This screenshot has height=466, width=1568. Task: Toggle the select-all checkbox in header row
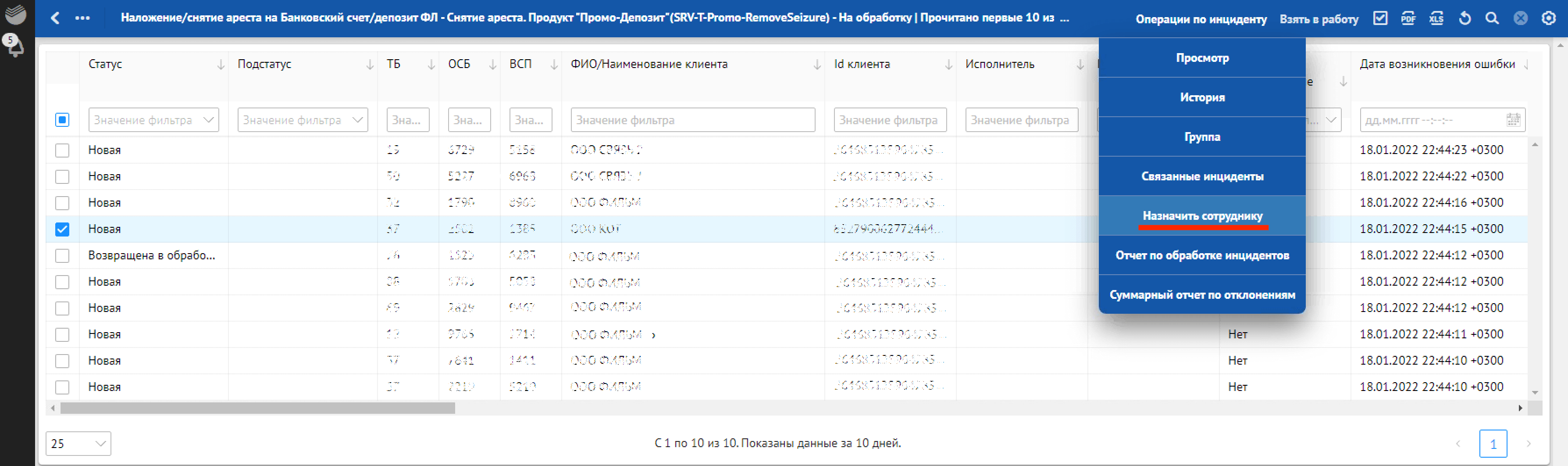pyautogui.click(x=62, y=120)
